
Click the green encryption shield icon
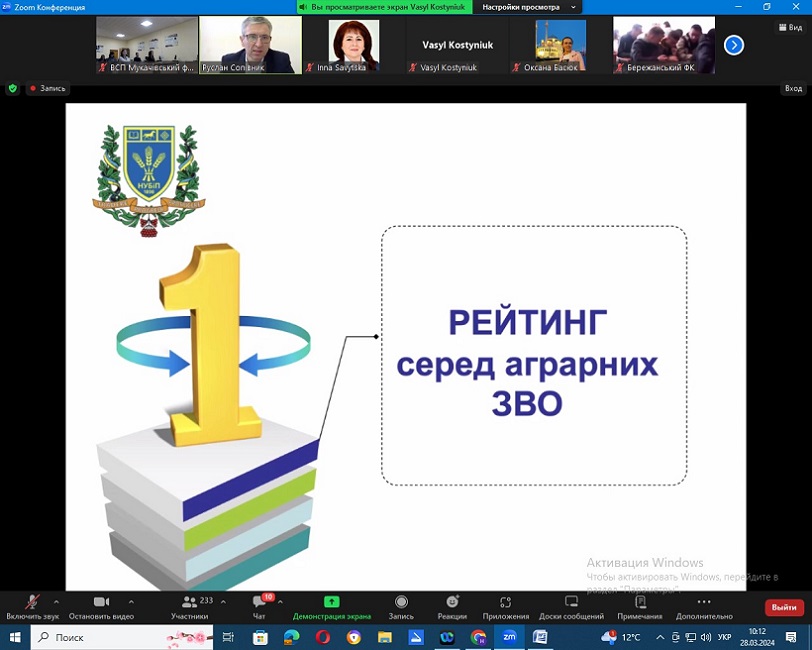coord(13,89)
